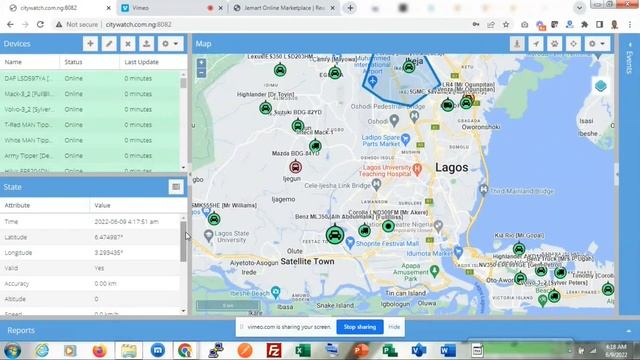
Task: Click the Lagos University Teaching Hospital pin
Action: click(417, 169)
